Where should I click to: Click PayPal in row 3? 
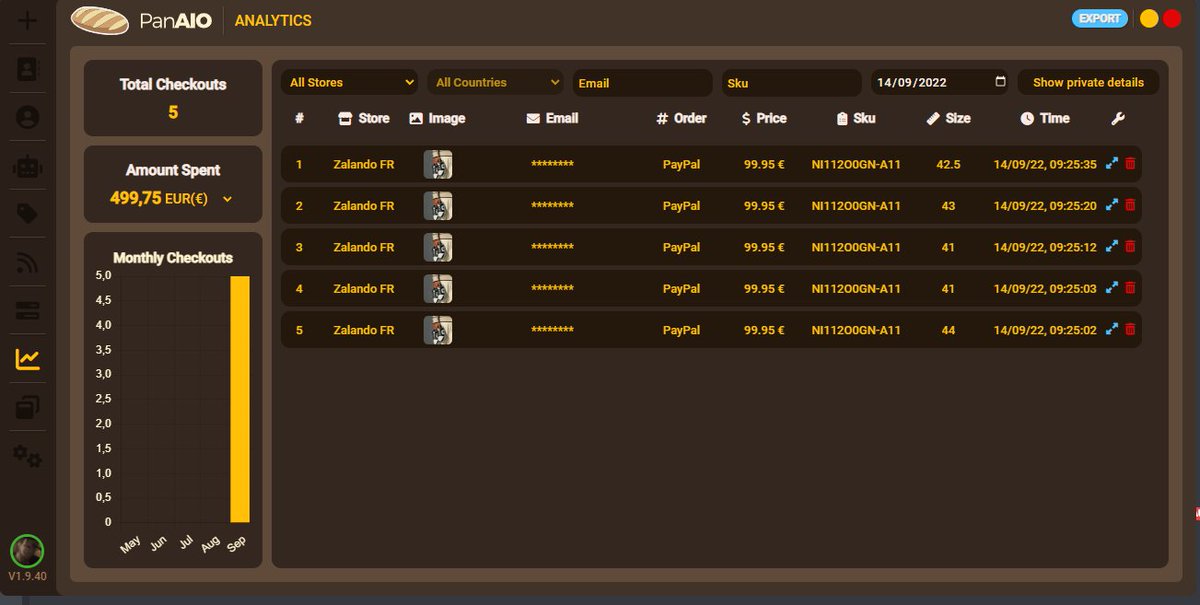681,247
